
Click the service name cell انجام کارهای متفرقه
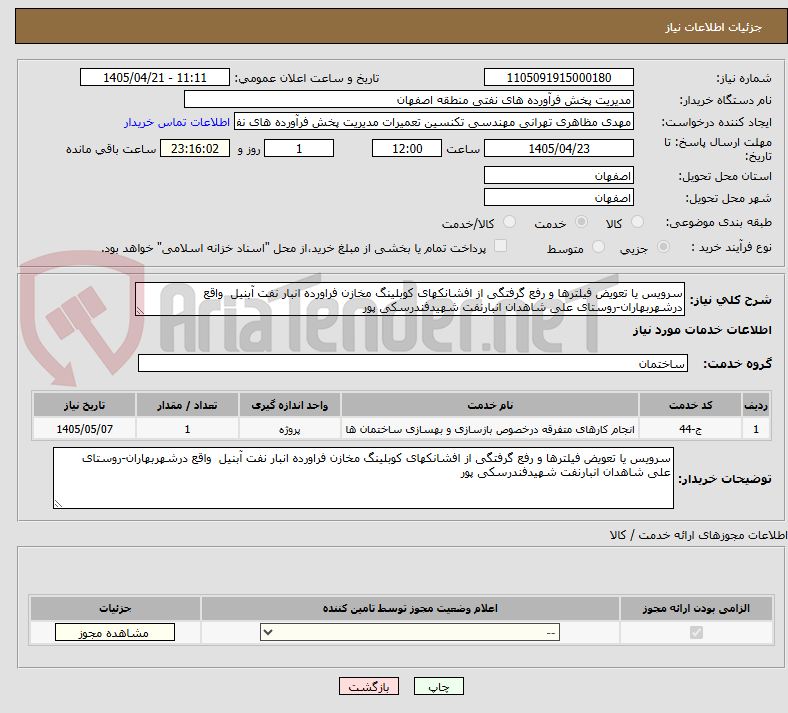tap(490, 429)
